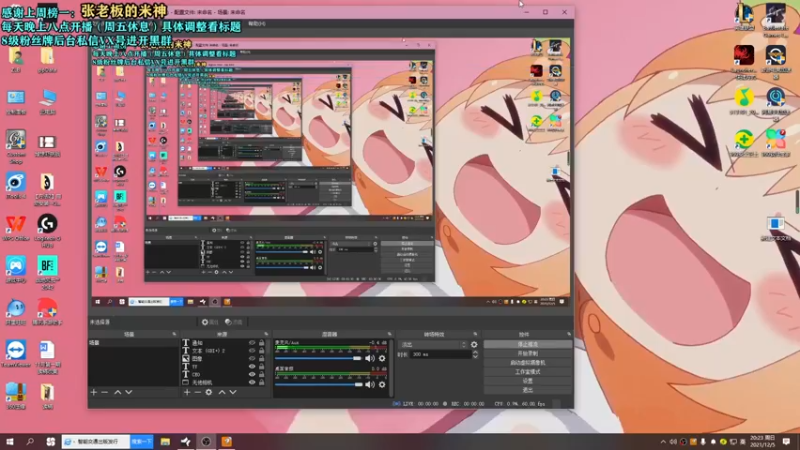The height and width of the screenshot is (450, 800).
Task: Toggle the lock on the 图像 source
Action: pos(261,358)
